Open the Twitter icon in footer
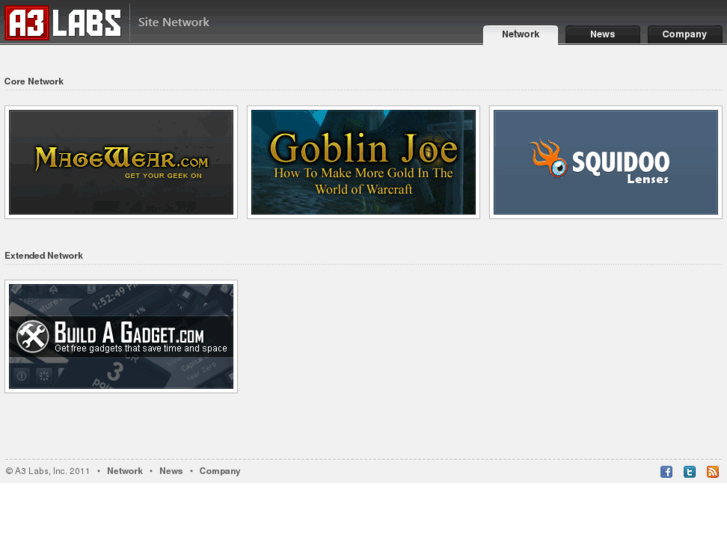 pos(689,472)
